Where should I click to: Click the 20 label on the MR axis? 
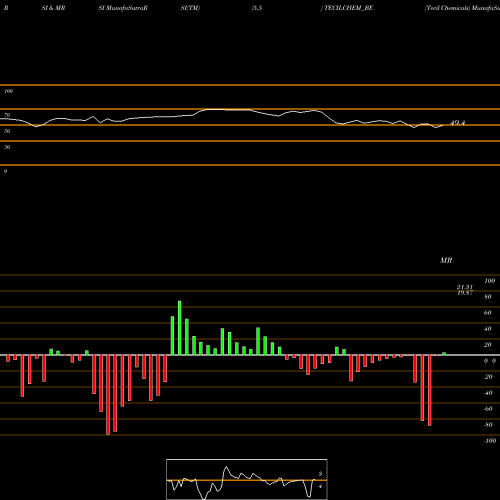pos(487,345)
